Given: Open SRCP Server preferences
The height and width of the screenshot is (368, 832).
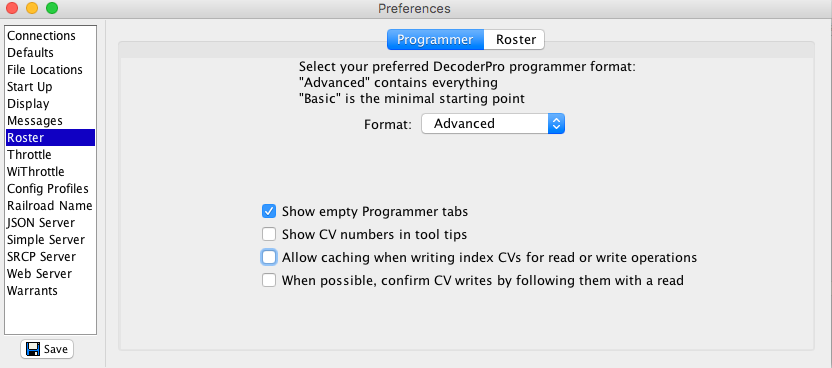Looking at the screenshot, I should (x=50, y=256).
